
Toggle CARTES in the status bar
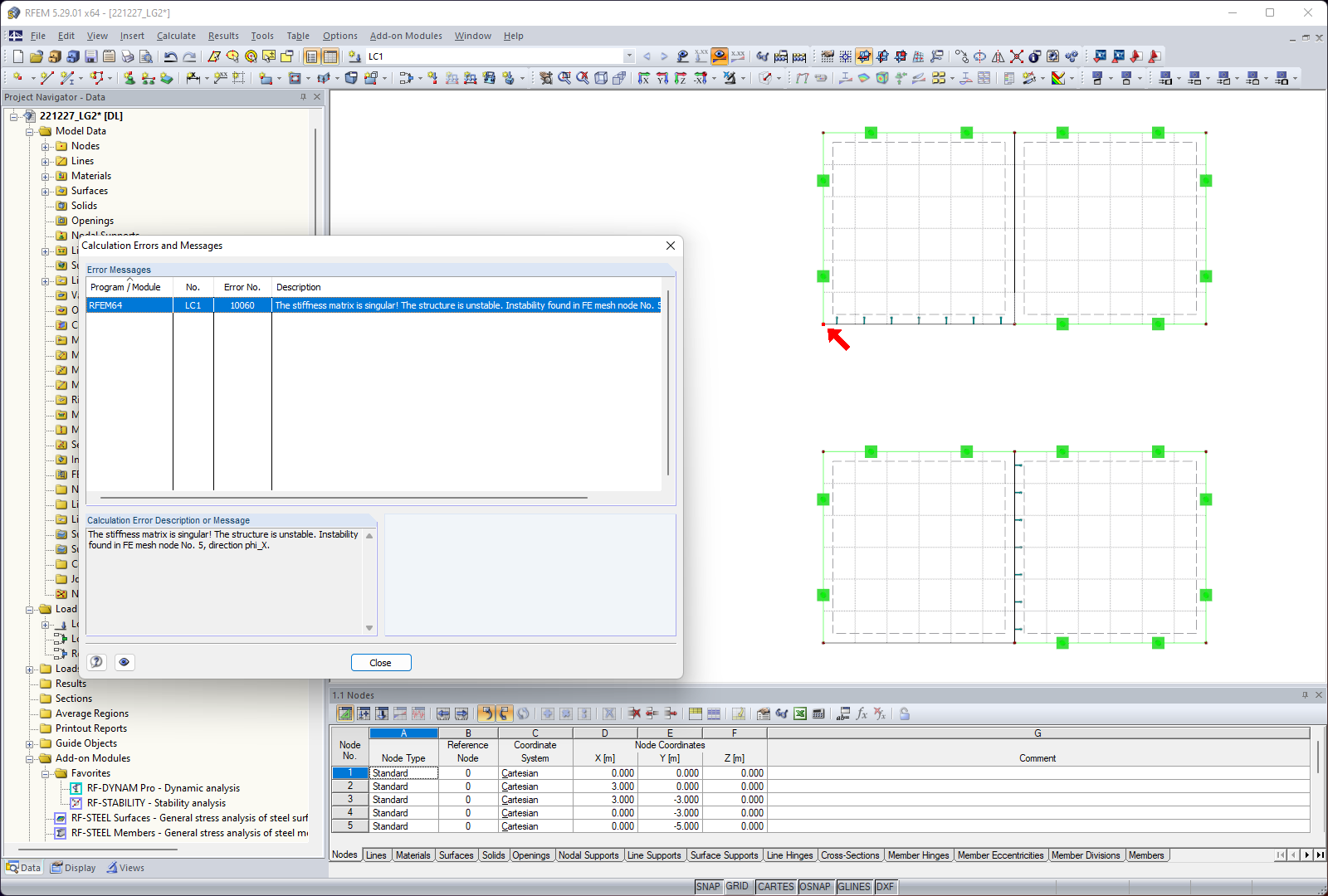pyautogui.click(x=775, y=887)
